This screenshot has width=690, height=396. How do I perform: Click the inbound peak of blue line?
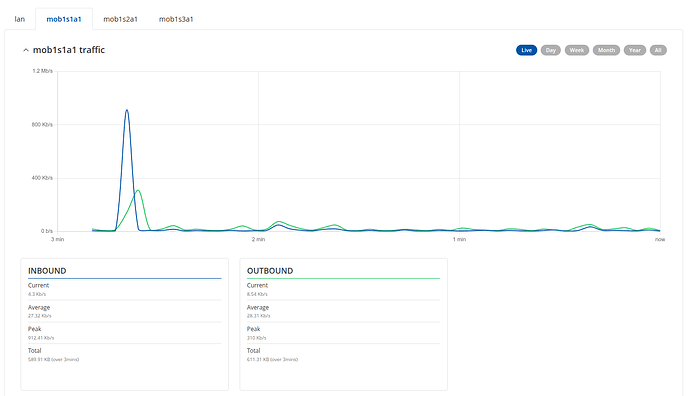tap(127, 110)
